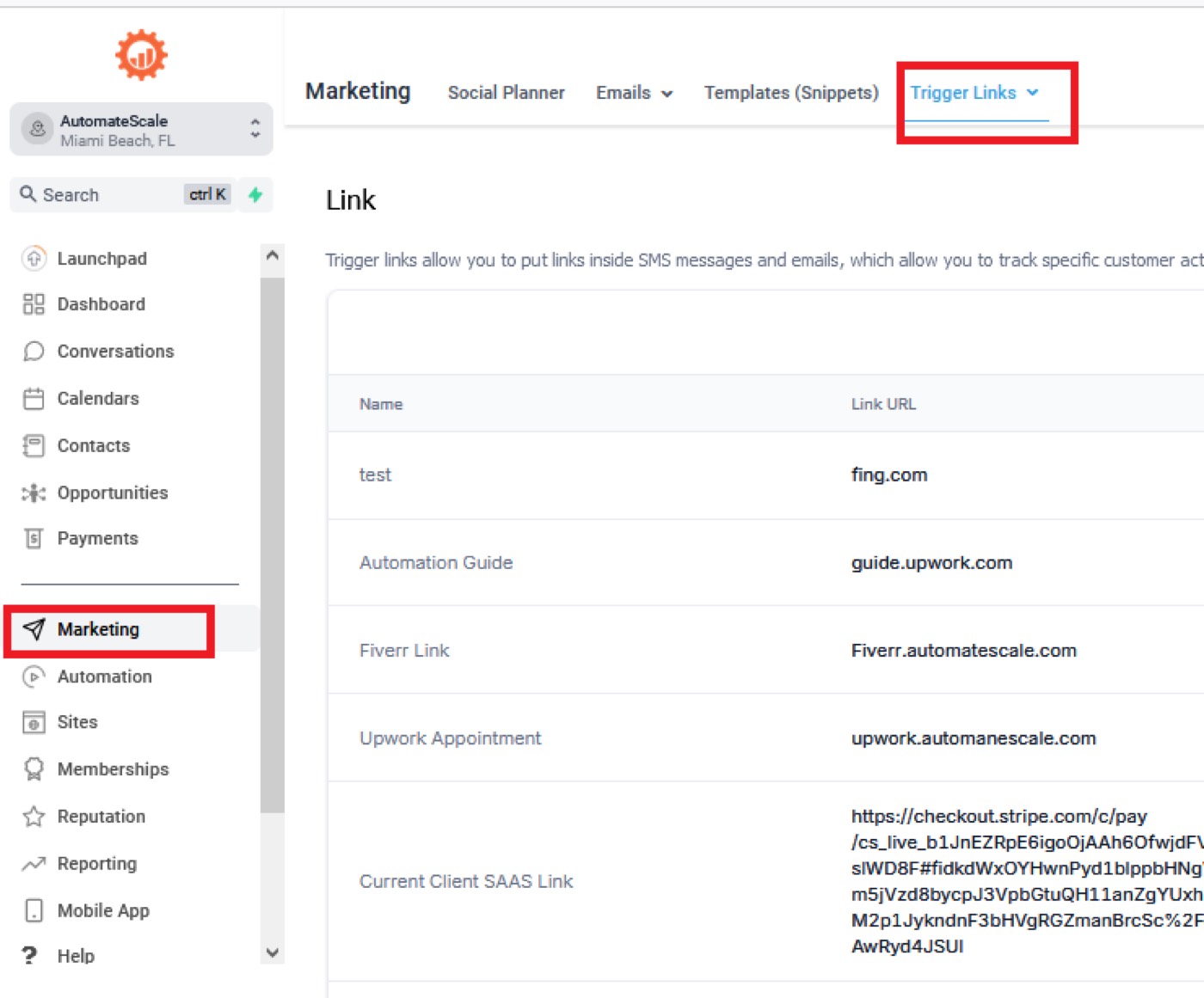Open the Social Planner tab
The width and height of the screenshot is (1204, 998).
coord(506,93)
